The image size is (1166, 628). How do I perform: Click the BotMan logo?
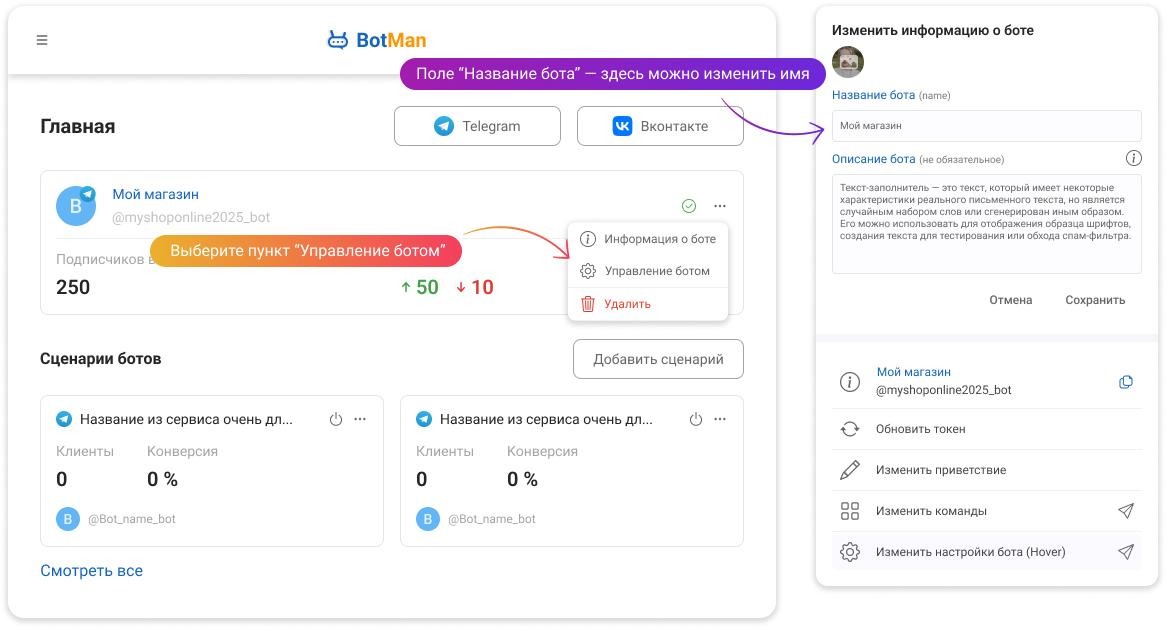(x=376, y=40)
